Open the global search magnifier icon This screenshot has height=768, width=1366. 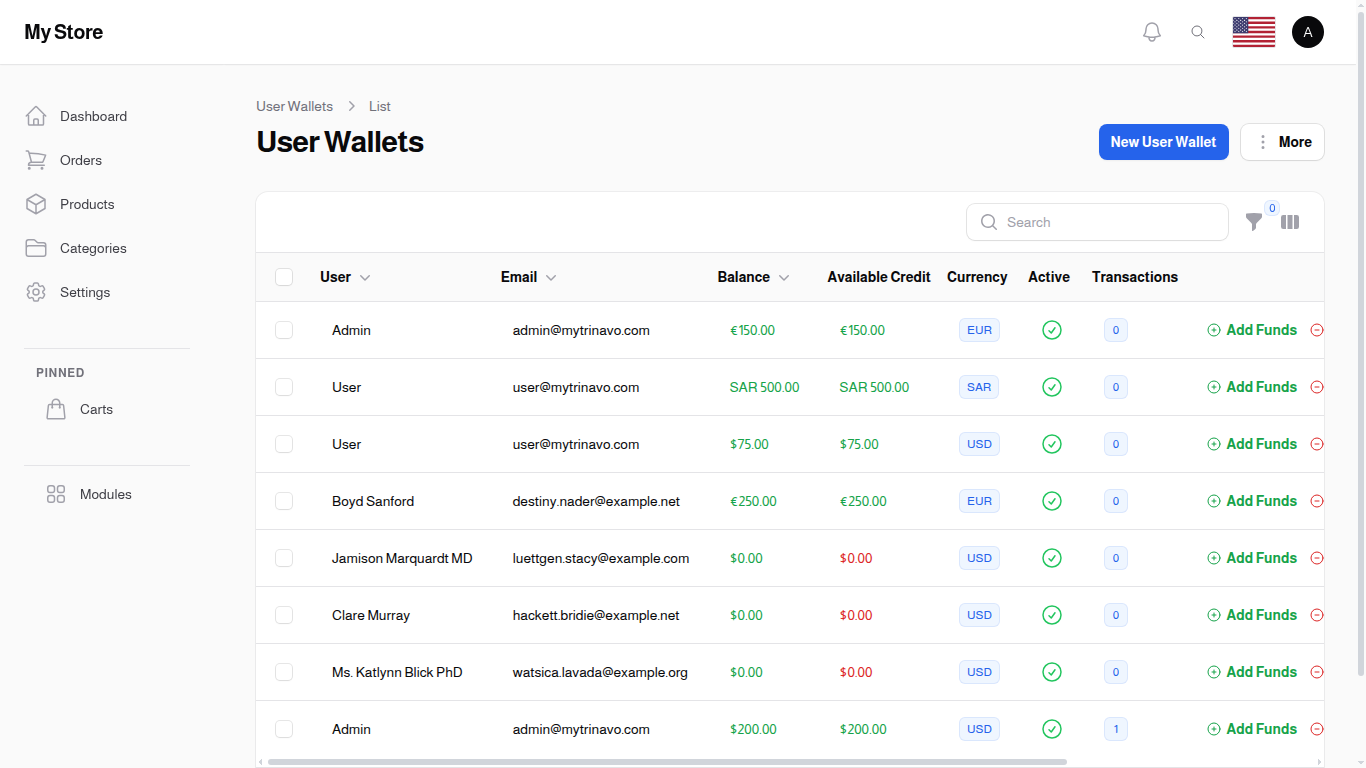pos(1198,31)
